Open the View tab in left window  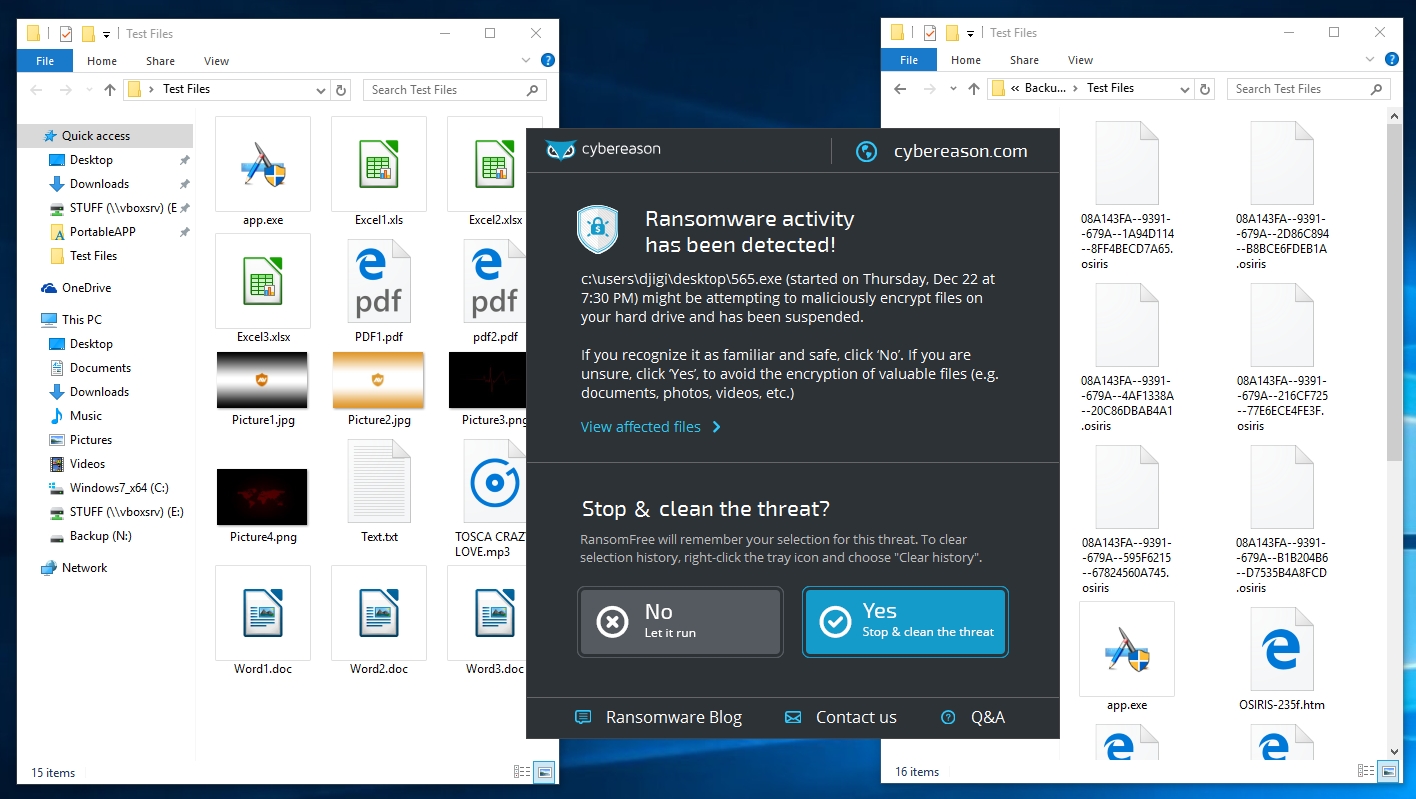click(x=216, y=61)
